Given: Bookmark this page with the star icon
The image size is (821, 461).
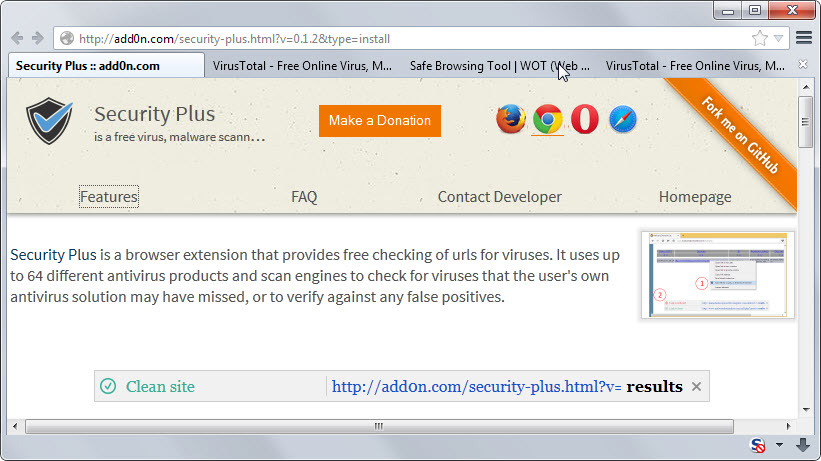Looking at the screenshot, I should coord(760,38).
